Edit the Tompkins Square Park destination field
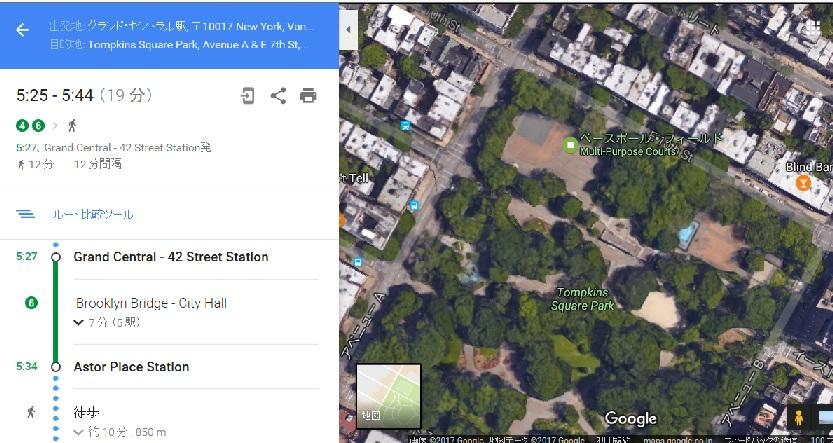Viewport: 833px width, 443px height. (182, 44)
